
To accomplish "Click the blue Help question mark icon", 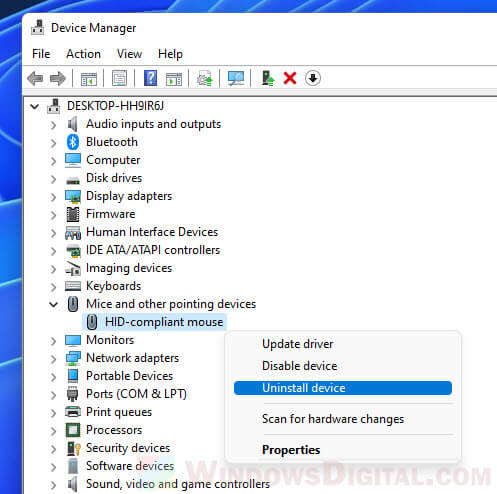I will pyautogui.click(x=150, y=78).
